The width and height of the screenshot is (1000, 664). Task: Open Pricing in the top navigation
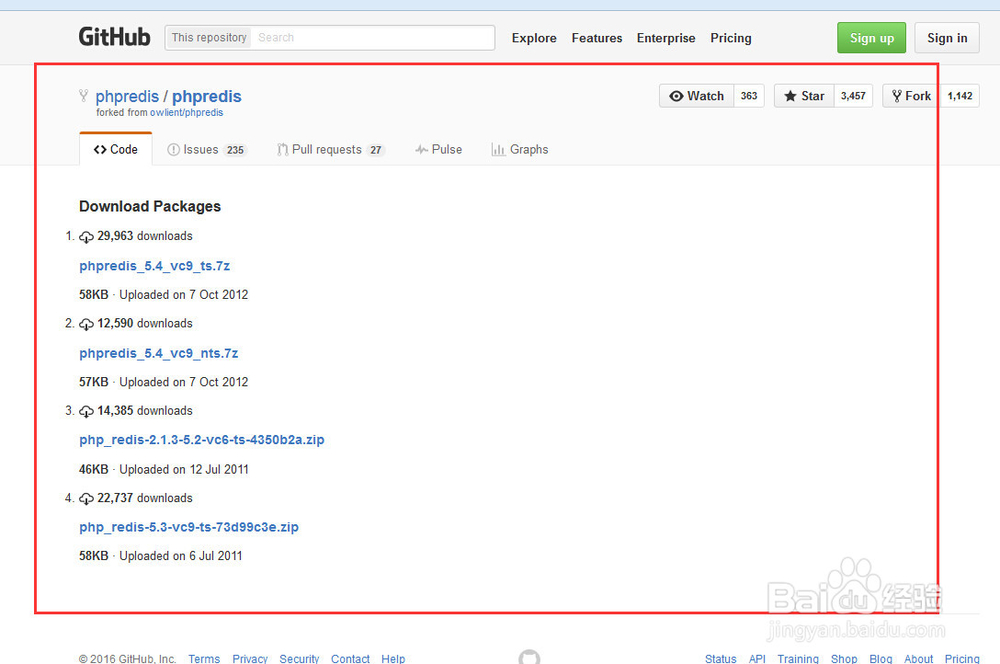tap(731, 38)
